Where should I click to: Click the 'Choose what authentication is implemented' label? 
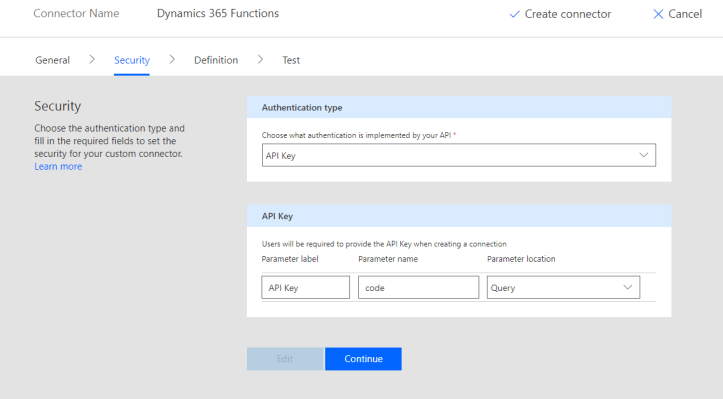tap(359, 135)
